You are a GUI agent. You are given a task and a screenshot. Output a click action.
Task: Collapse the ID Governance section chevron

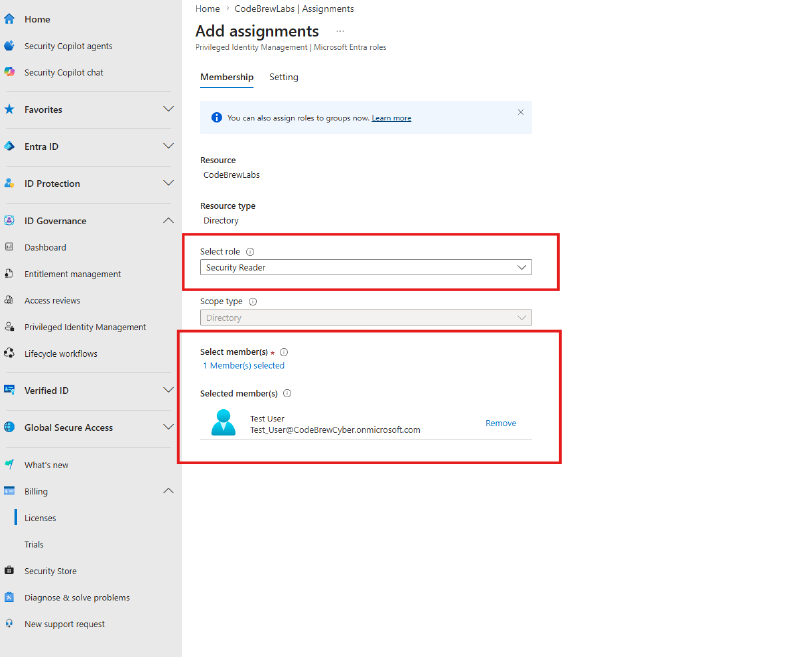tap(168, 220)
